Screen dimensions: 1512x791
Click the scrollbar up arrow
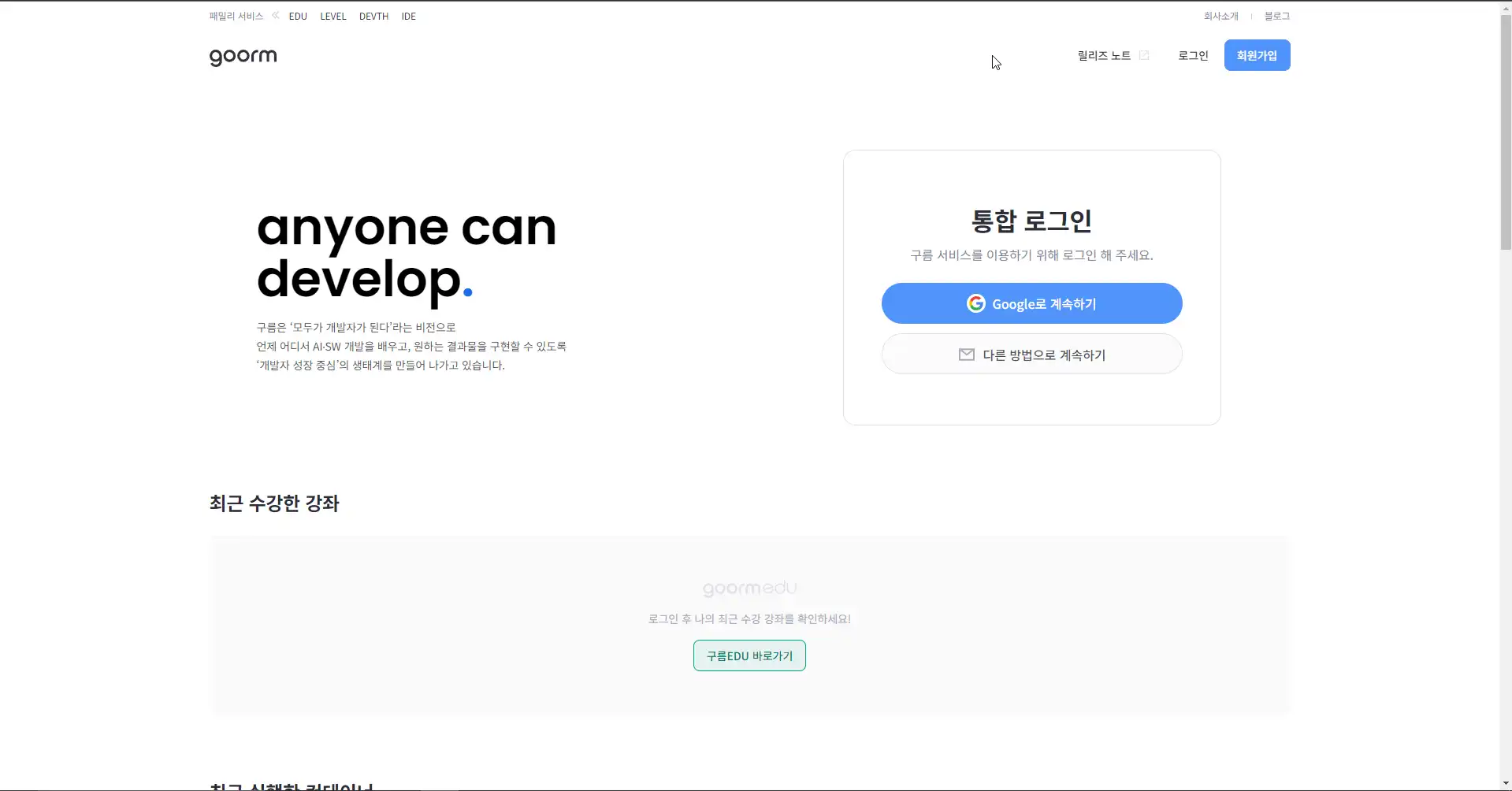(1506, 6)
